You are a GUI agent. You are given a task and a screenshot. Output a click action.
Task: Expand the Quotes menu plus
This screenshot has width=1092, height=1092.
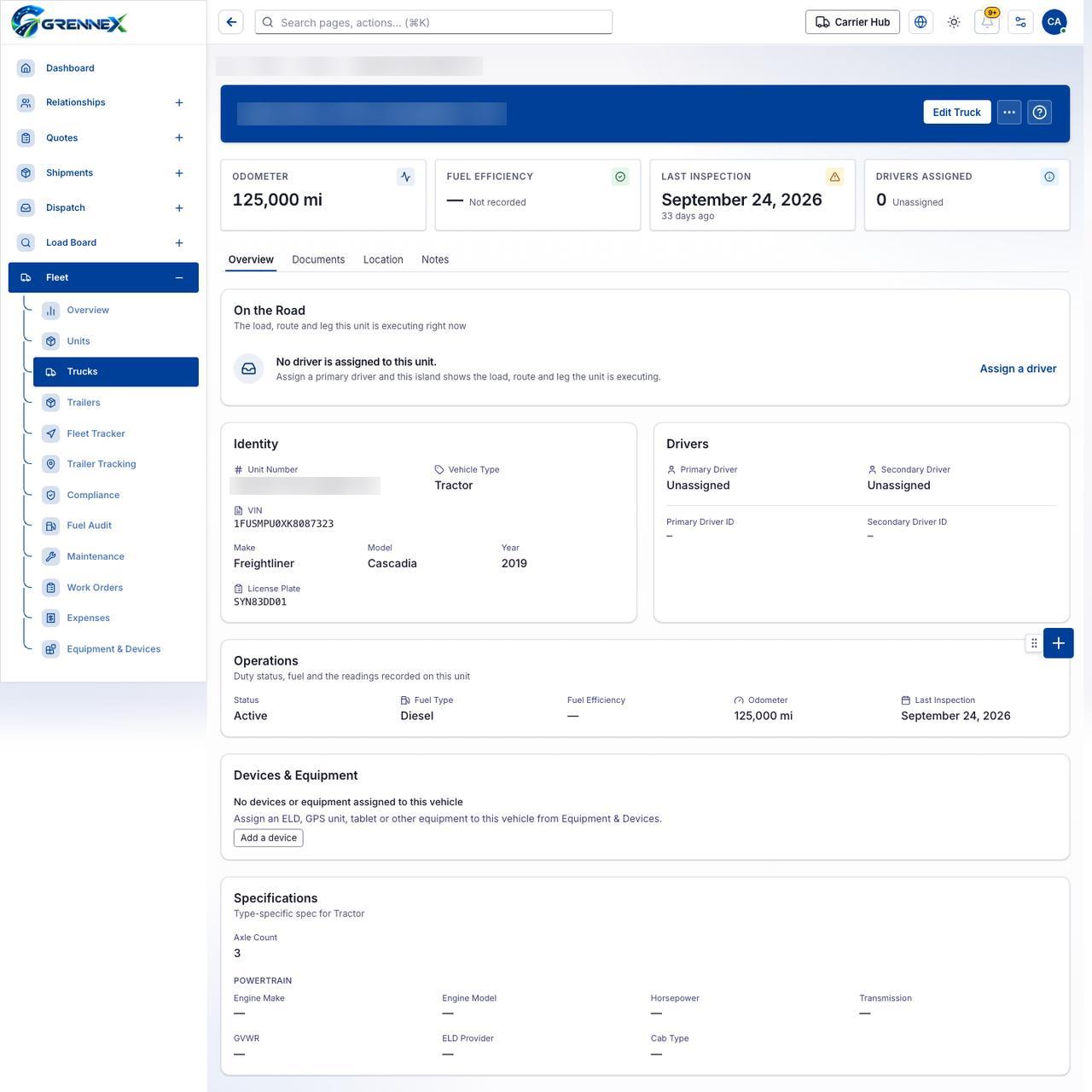179,137
